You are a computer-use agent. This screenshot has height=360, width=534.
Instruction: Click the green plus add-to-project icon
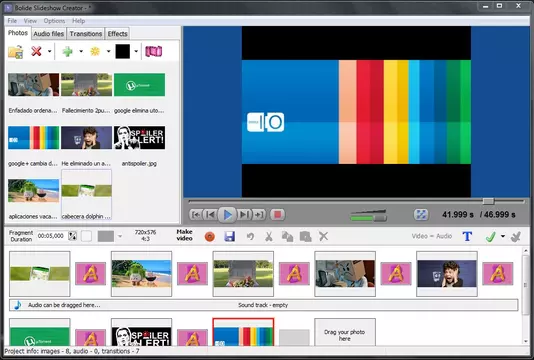pyautogui.click(x=67, y=51)
